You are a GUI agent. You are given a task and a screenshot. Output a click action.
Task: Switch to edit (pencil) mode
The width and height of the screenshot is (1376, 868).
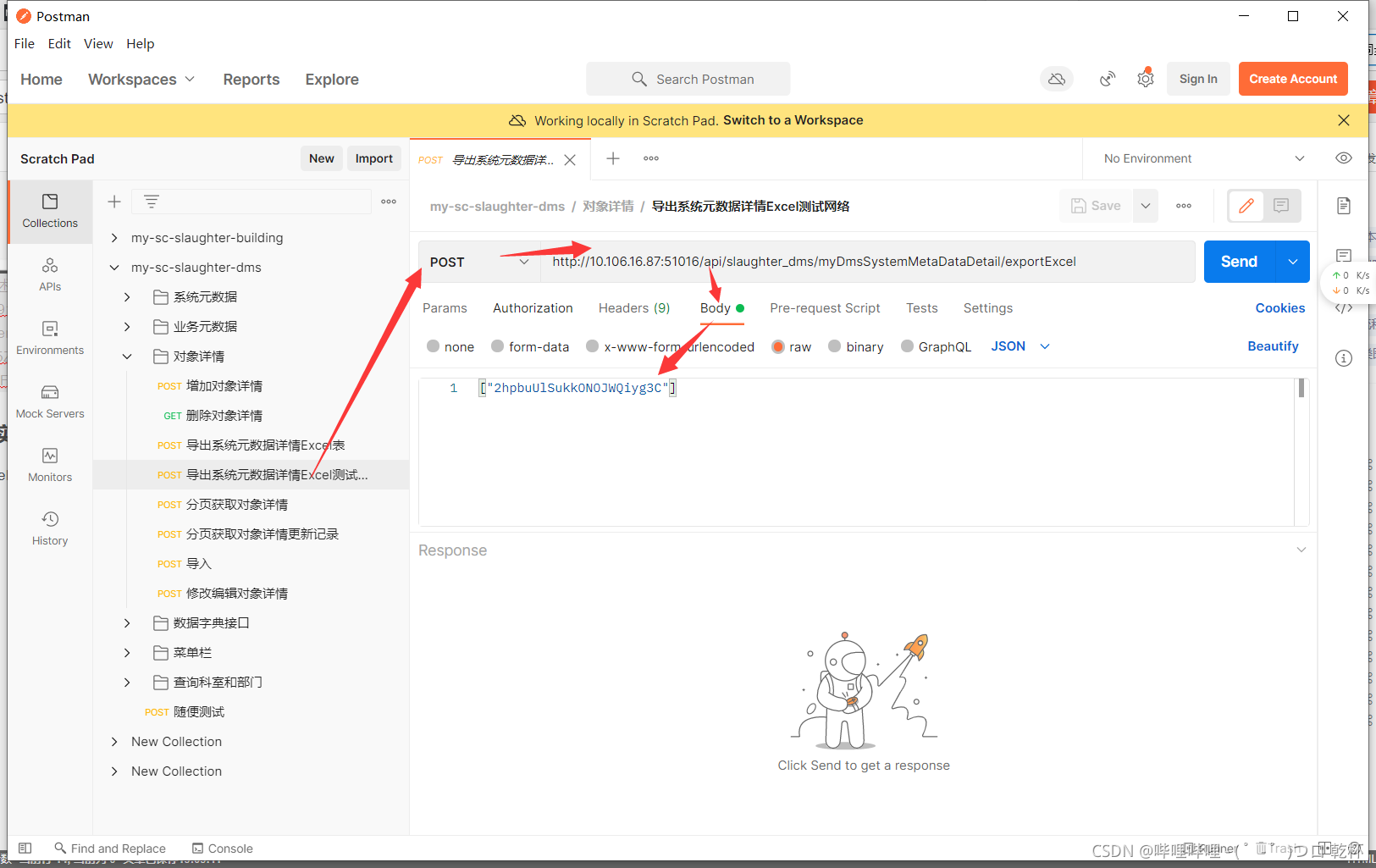click(1246, 206)
